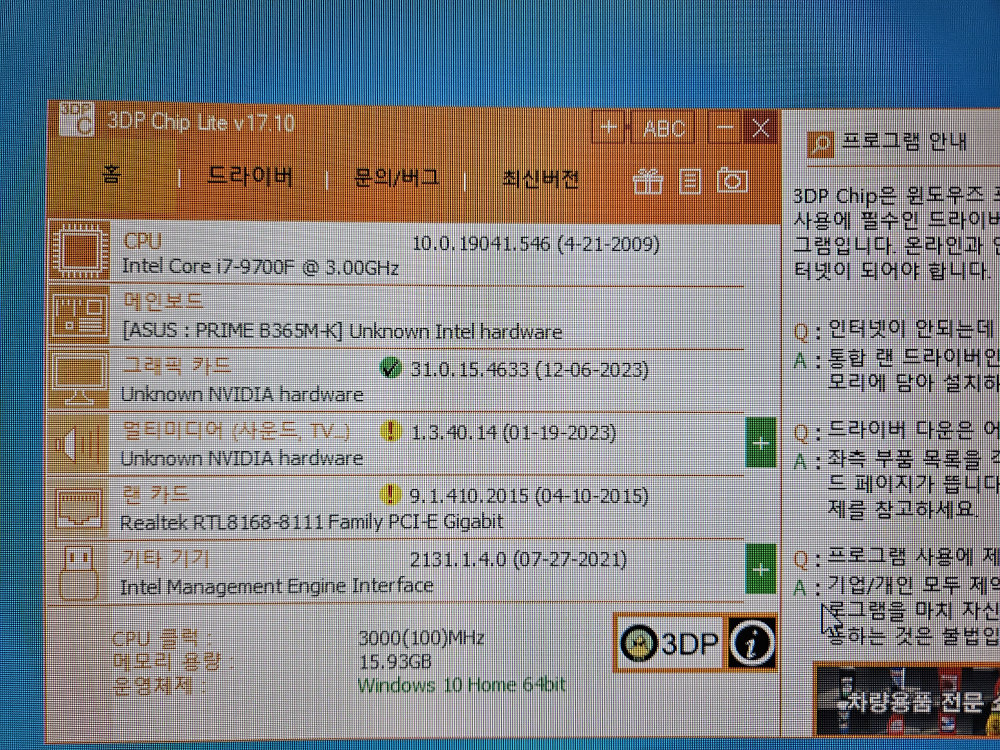Open the 홈 menu tab
Image resolution: width=1000 pixels, height=750 pixels.
tap(111, 176)
